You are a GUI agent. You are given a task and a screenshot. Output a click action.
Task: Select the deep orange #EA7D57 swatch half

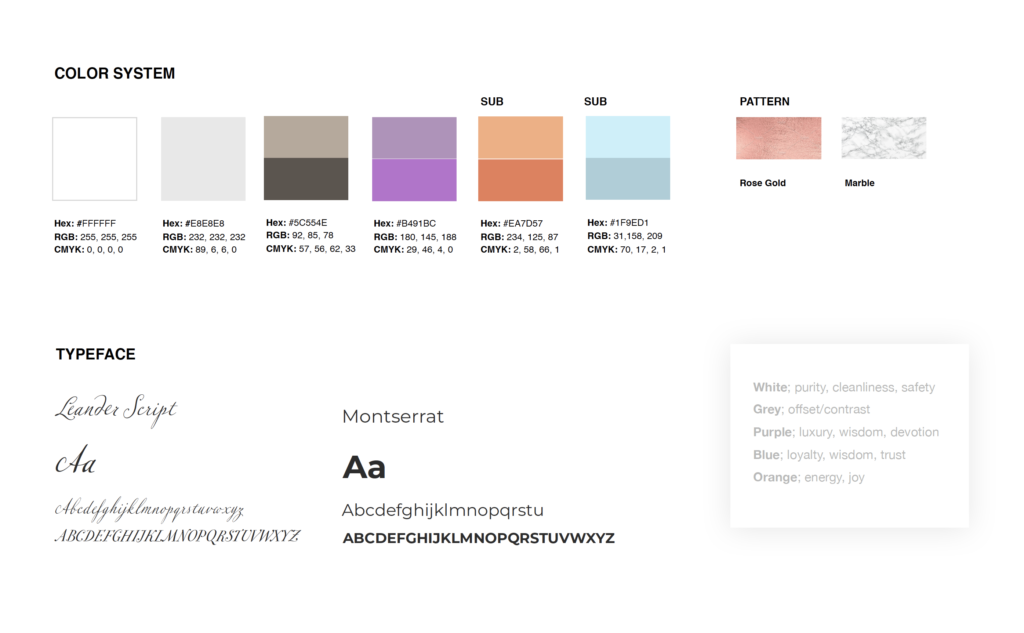(x=520, y=180)
